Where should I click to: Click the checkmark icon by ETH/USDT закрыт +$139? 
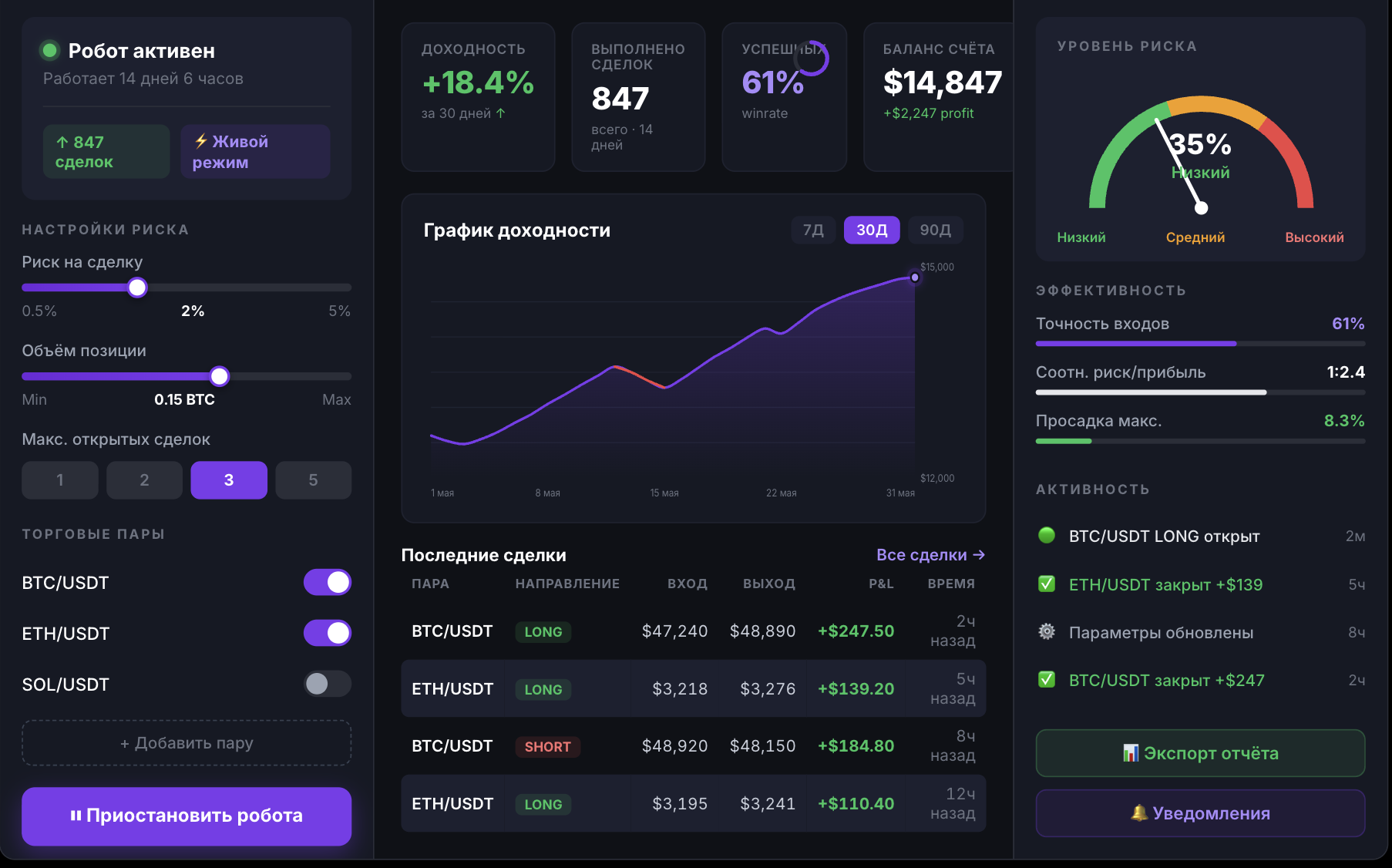point(1046,584)
